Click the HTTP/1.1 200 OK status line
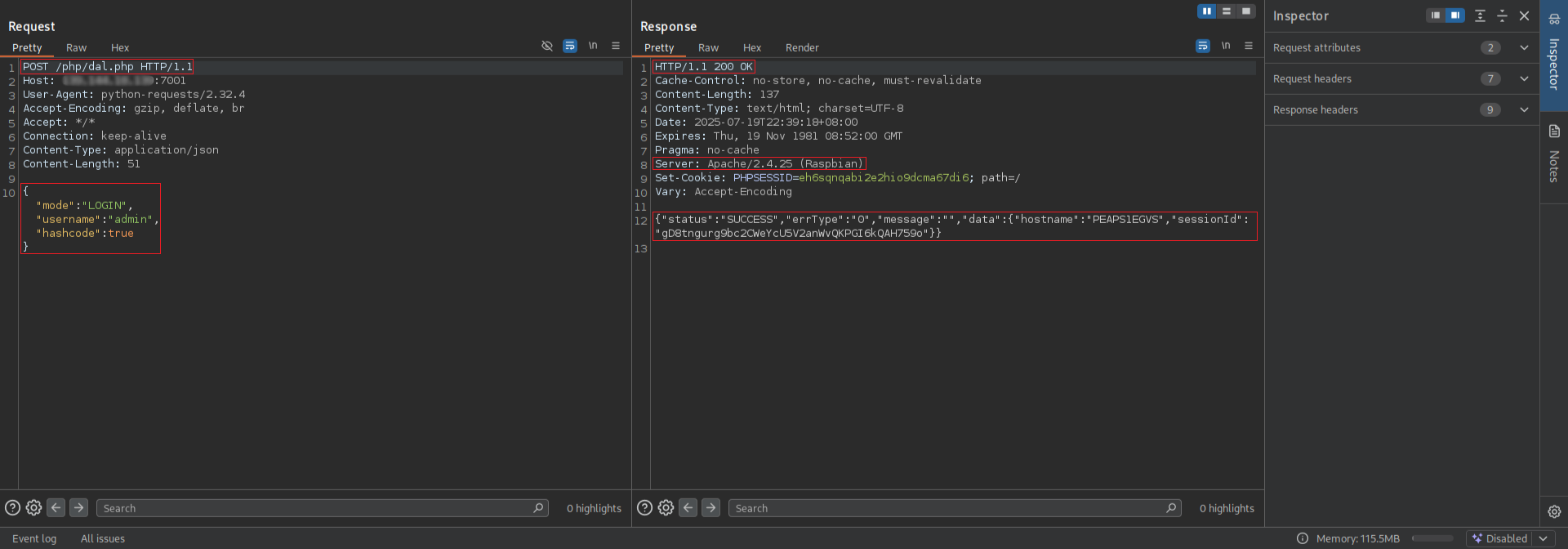 [x=704, y=66]
